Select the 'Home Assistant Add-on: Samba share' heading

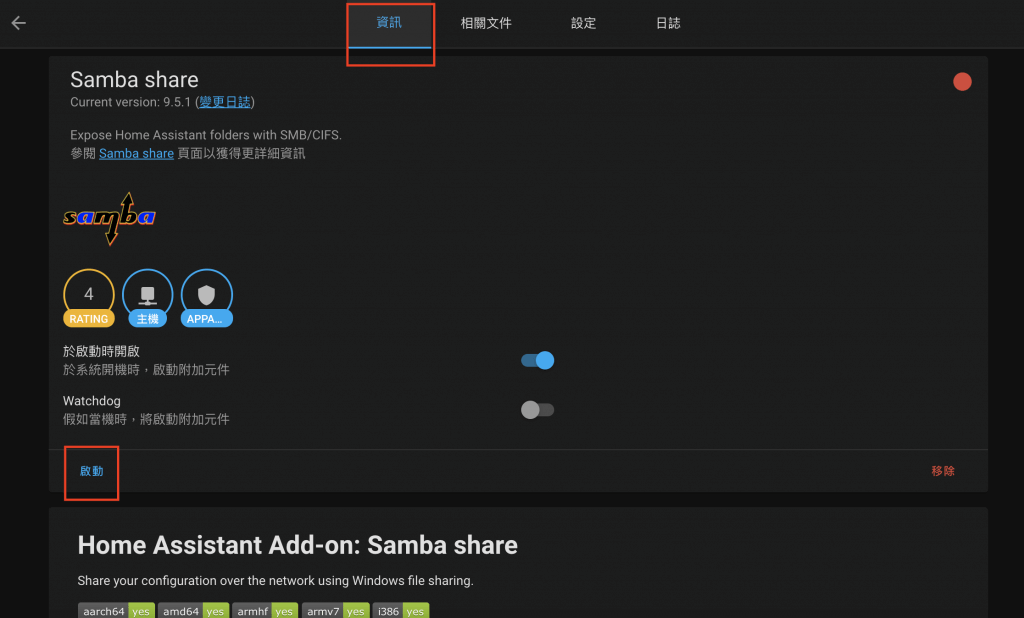(x=298, y=545)
